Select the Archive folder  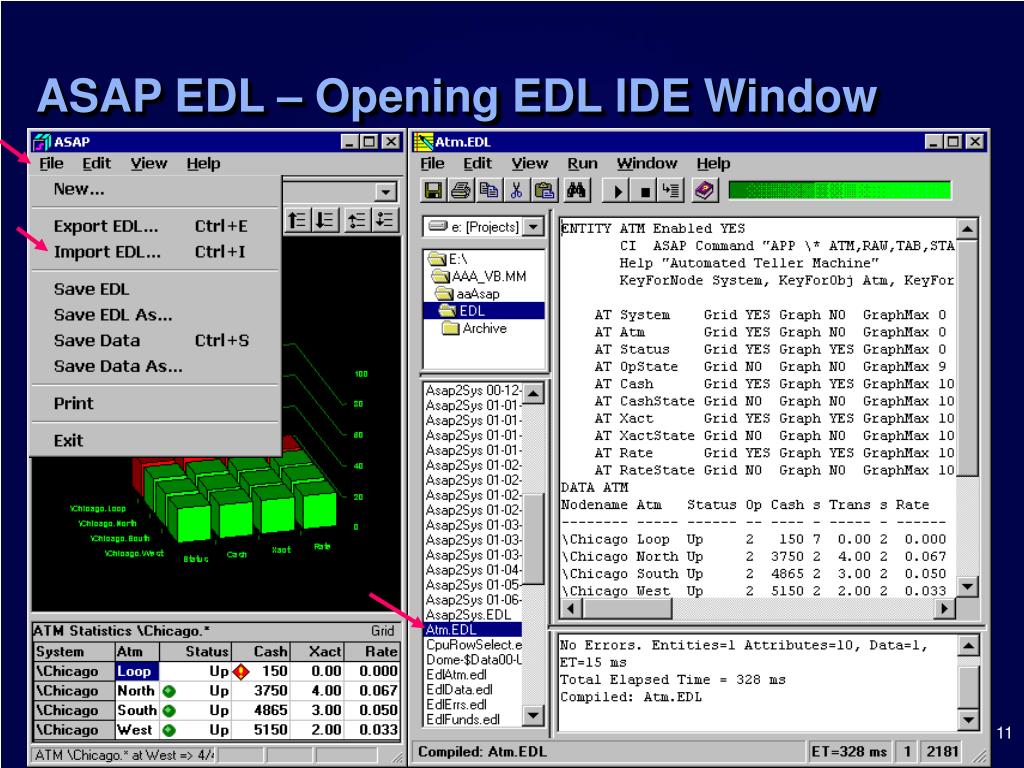point(475,328)
